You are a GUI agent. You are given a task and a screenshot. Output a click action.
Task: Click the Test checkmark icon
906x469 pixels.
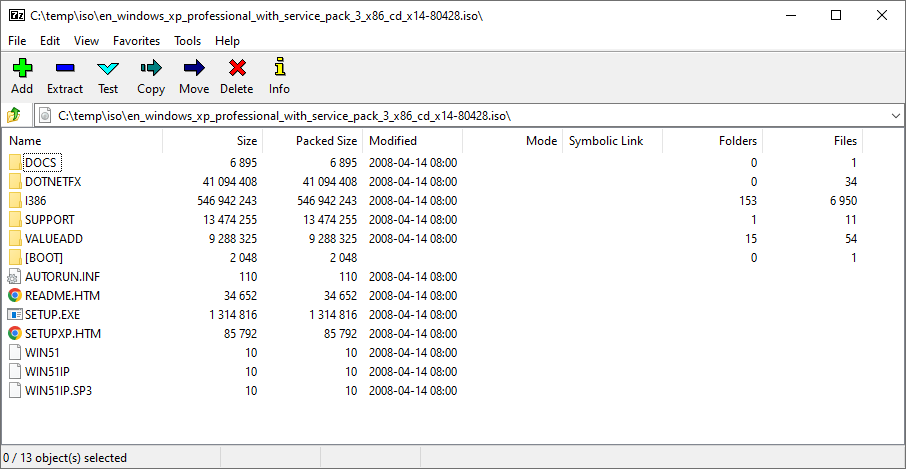point(107,69)
